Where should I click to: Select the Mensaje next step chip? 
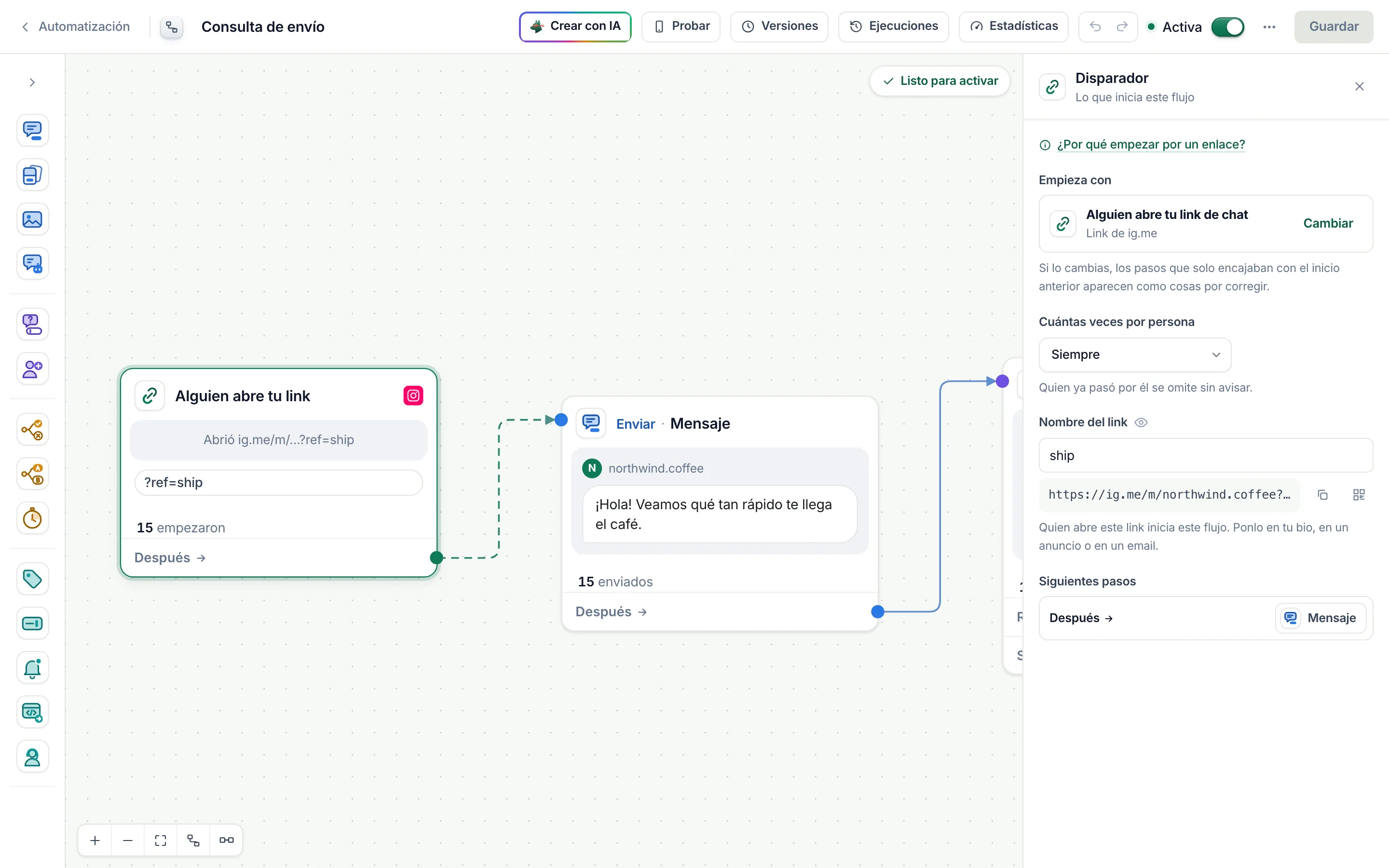pos(1320,618)
